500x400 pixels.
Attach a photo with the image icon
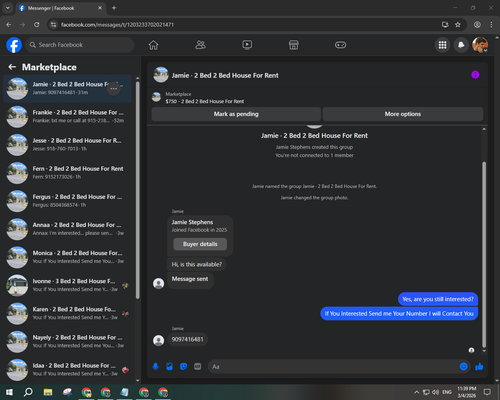[169, 367]
